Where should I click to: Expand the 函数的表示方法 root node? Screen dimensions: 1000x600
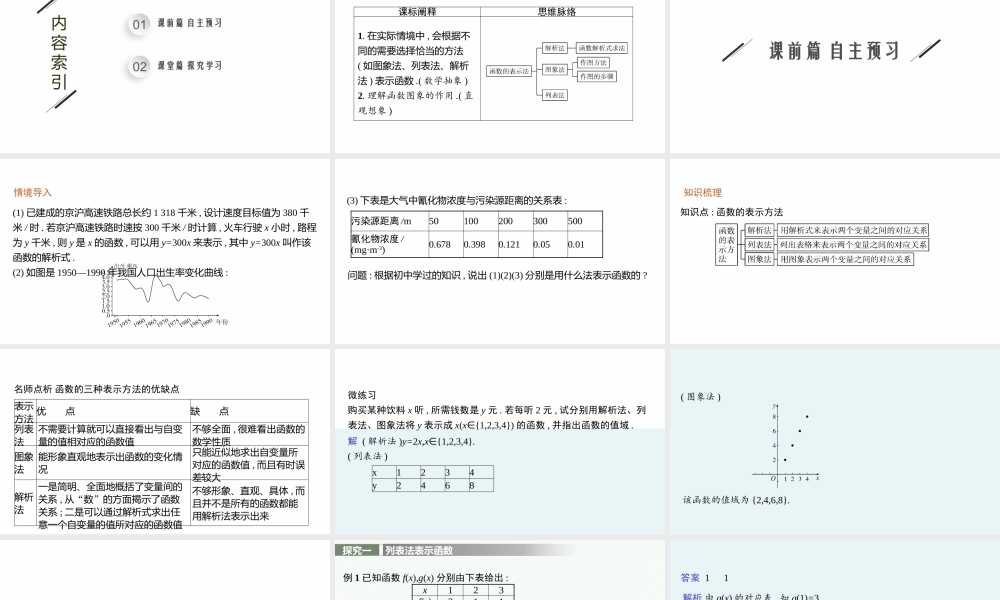pos(725,242)
